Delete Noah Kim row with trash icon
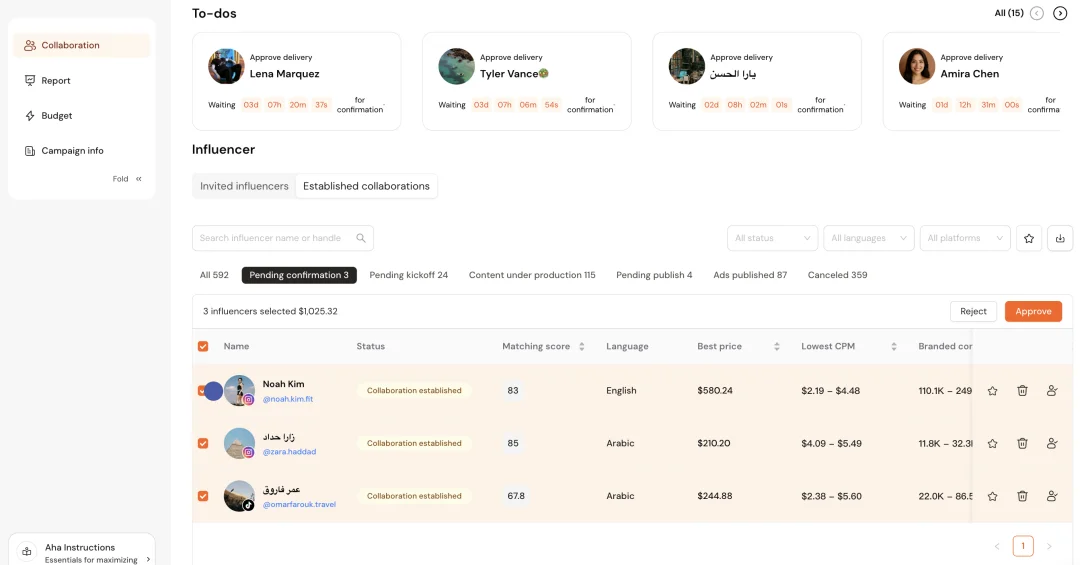Viewport: 1080px width, 565px height. 1022,391
